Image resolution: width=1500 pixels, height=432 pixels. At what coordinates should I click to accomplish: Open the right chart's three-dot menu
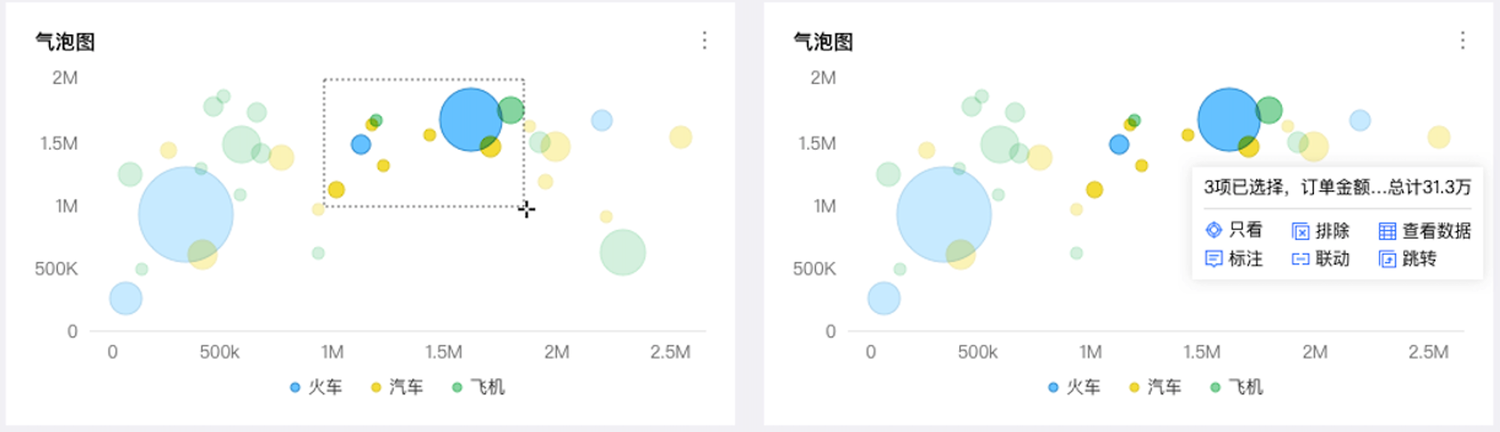pyautogui.click(x=1462, y=40)
